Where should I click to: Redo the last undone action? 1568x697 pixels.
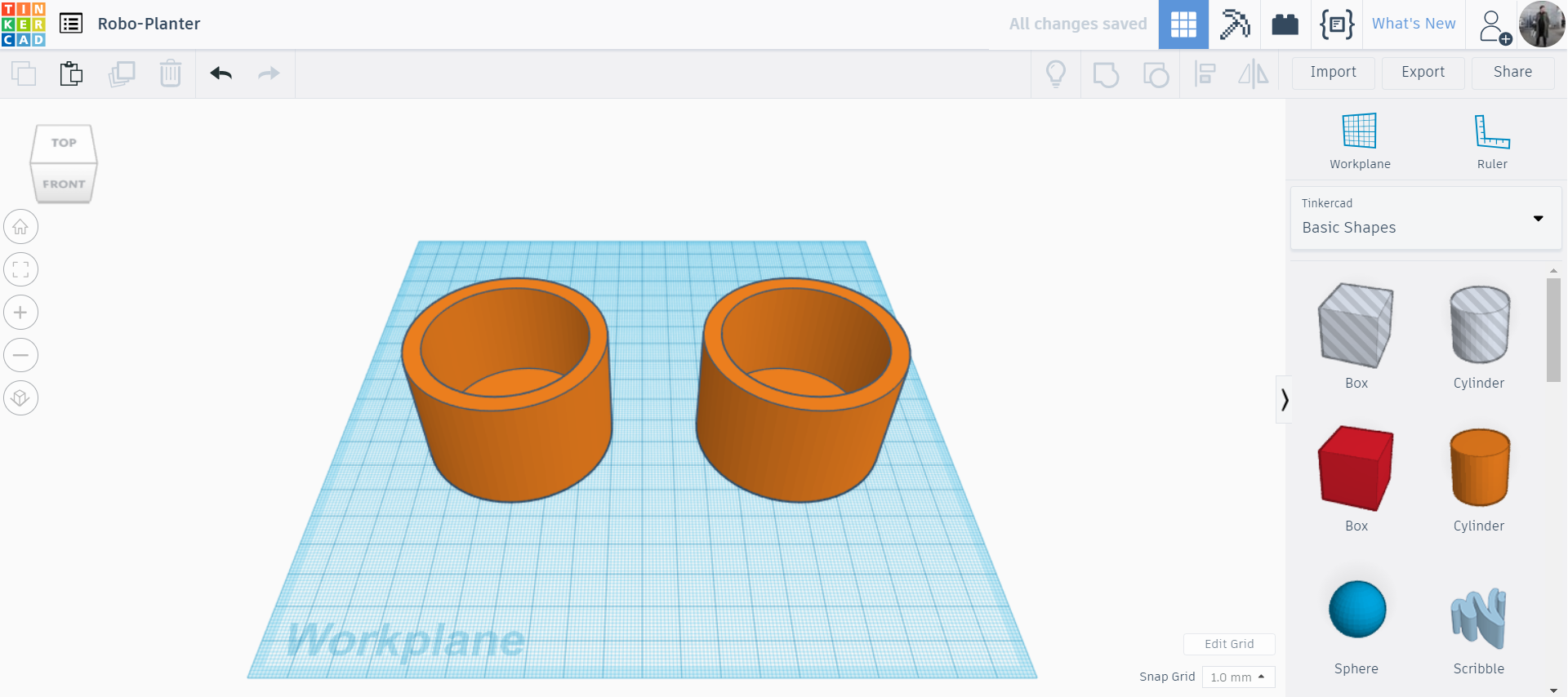pos(269,73)
